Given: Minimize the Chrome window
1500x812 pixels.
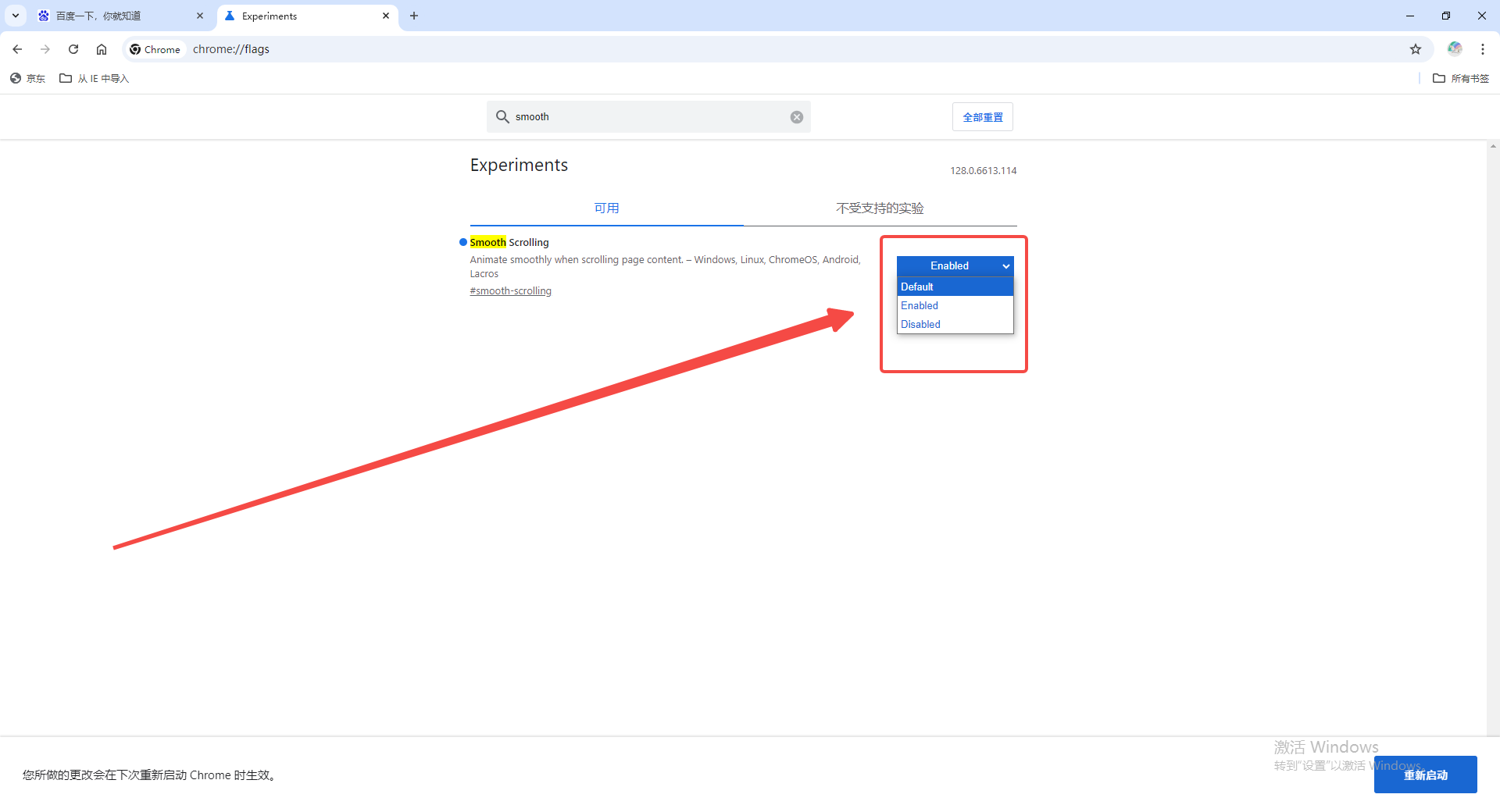Looking at the screenshot, I should coord(1410,16).
